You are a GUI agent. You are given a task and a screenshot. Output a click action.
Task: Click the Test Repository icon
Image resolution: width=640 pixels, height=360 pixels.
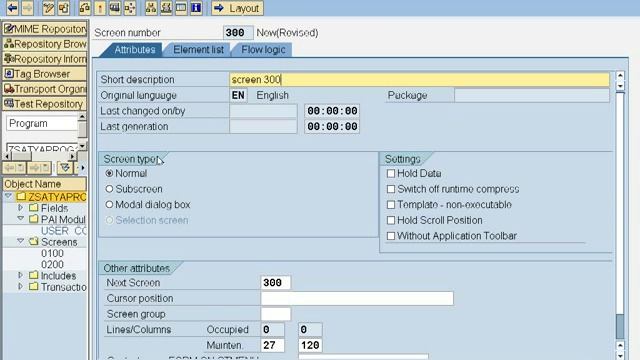pyautogui.click(x=9, y=104)
